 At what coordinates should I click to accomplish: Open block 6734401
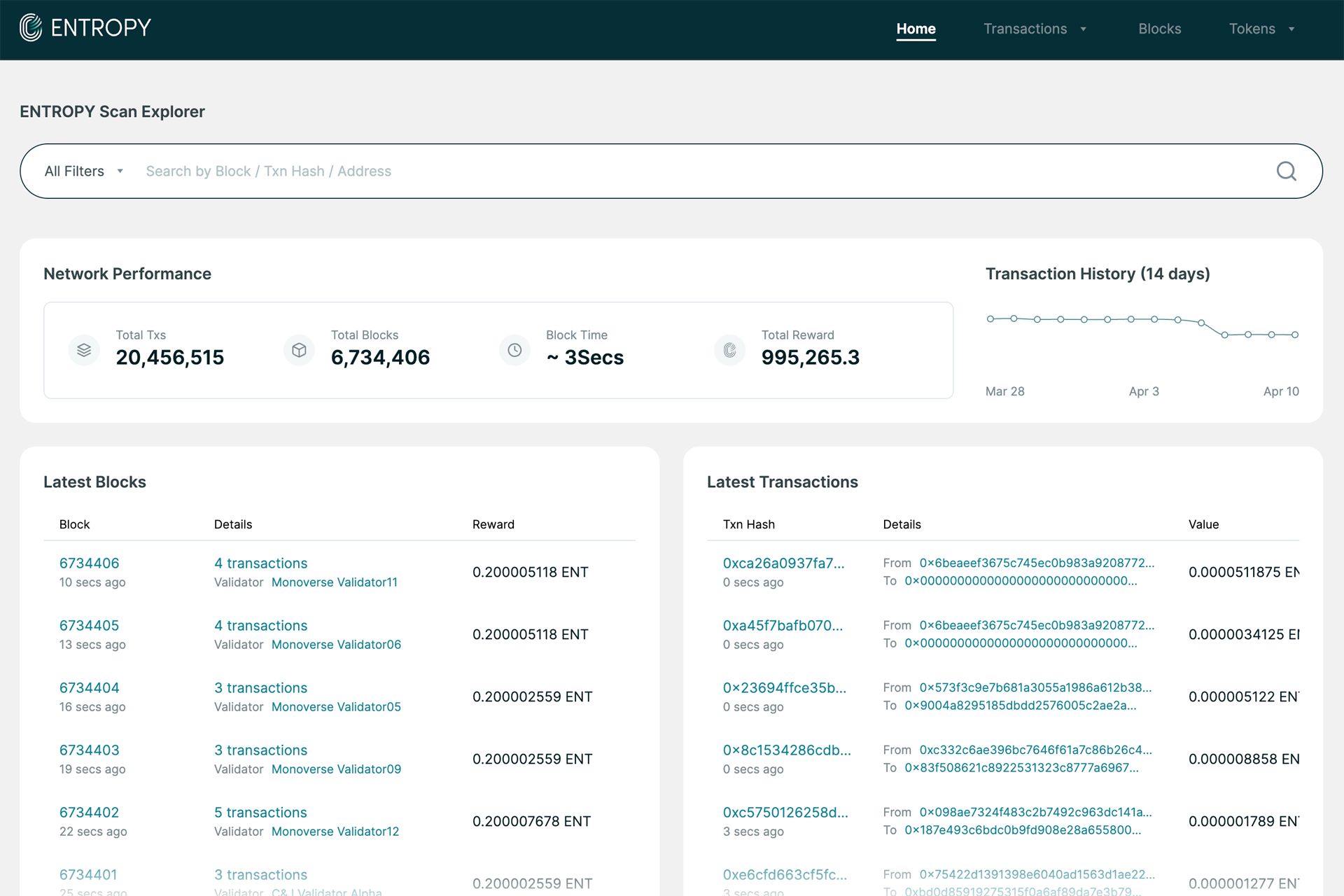[x=88, y=874]
